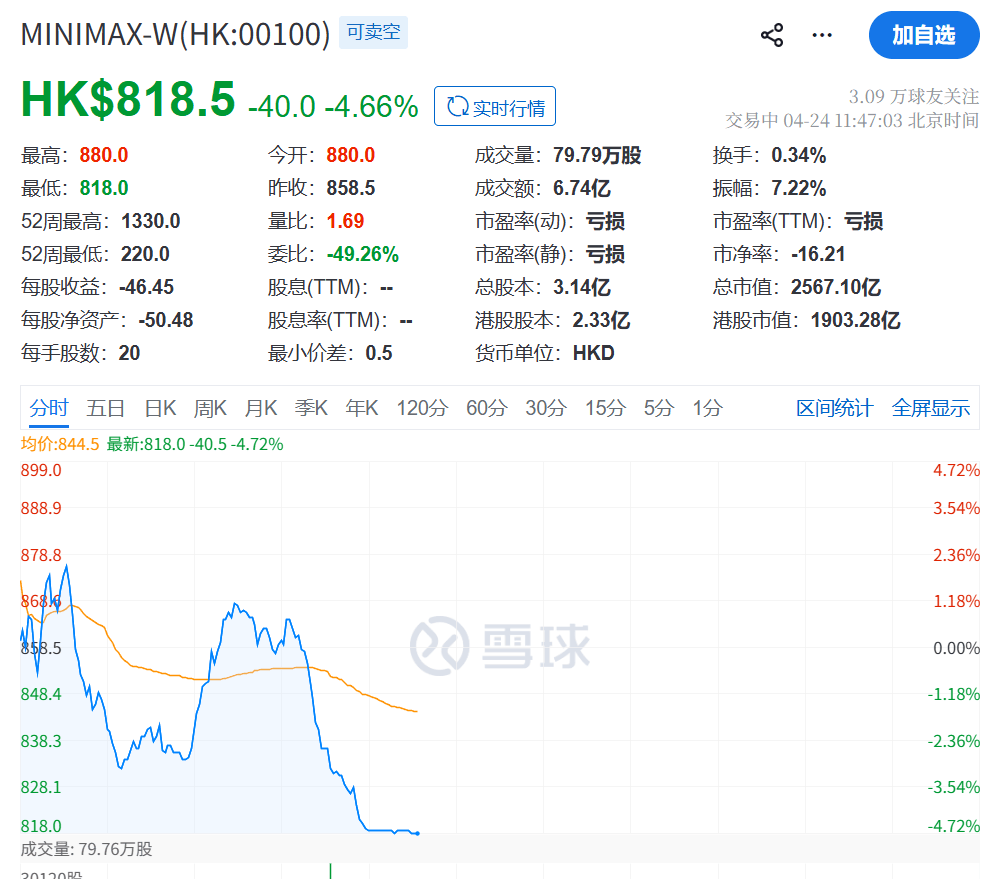Show the 年K chart
This screenshot has width=1008, height=879.
click(362, 408)
